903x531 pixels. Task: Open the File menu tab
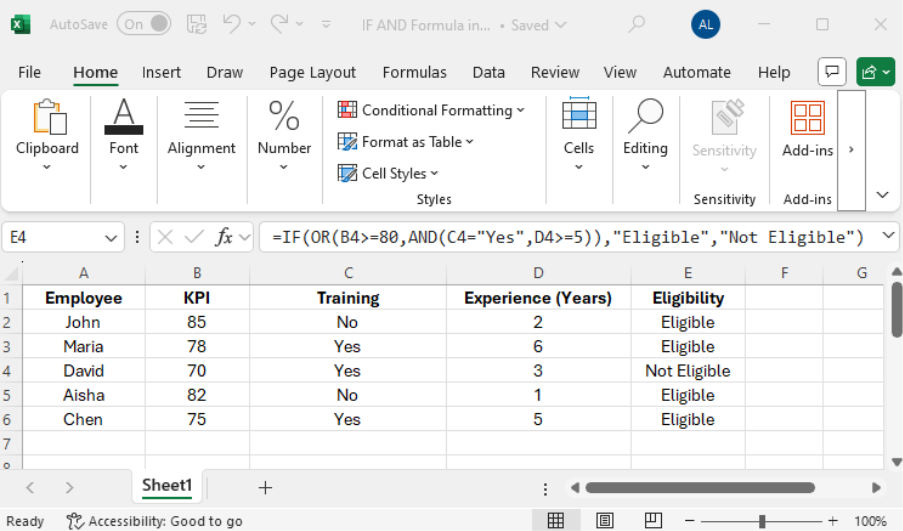point(29,73)
